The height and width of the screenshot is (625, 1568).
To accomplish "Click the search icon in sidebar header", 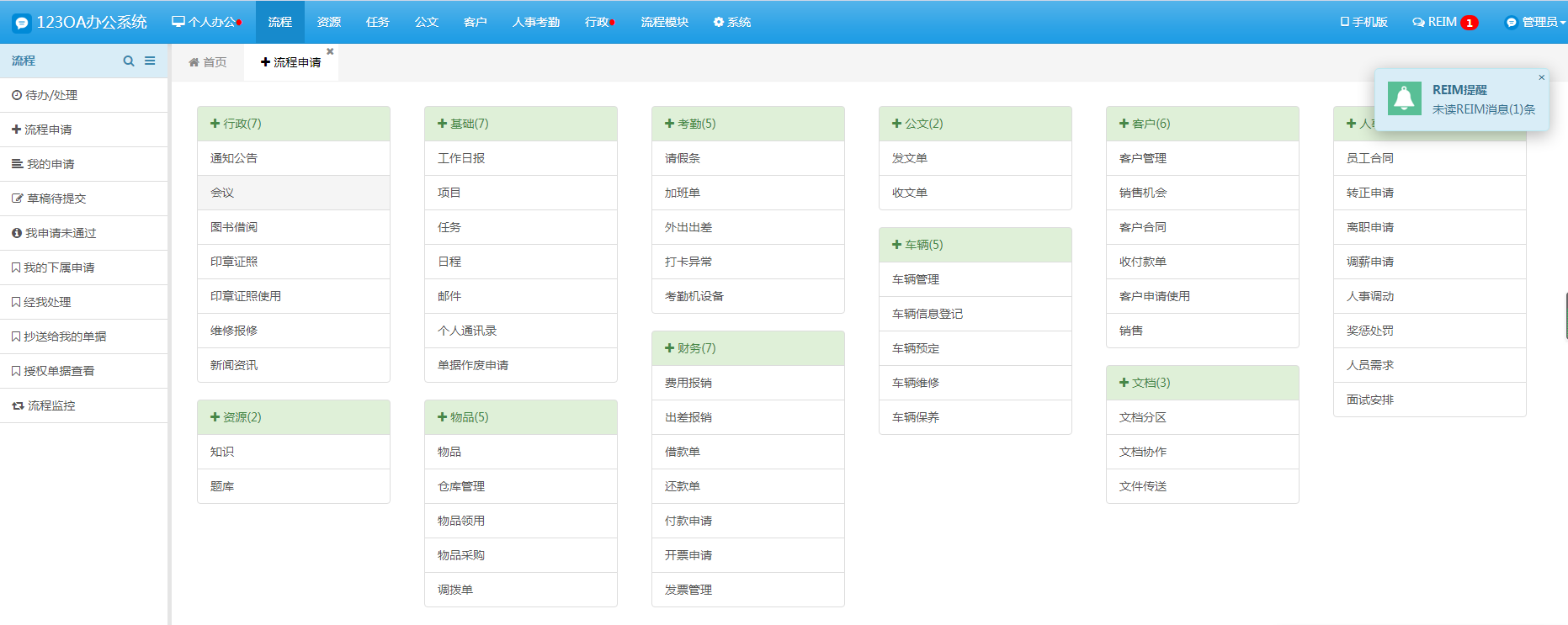I will point(129,61).
